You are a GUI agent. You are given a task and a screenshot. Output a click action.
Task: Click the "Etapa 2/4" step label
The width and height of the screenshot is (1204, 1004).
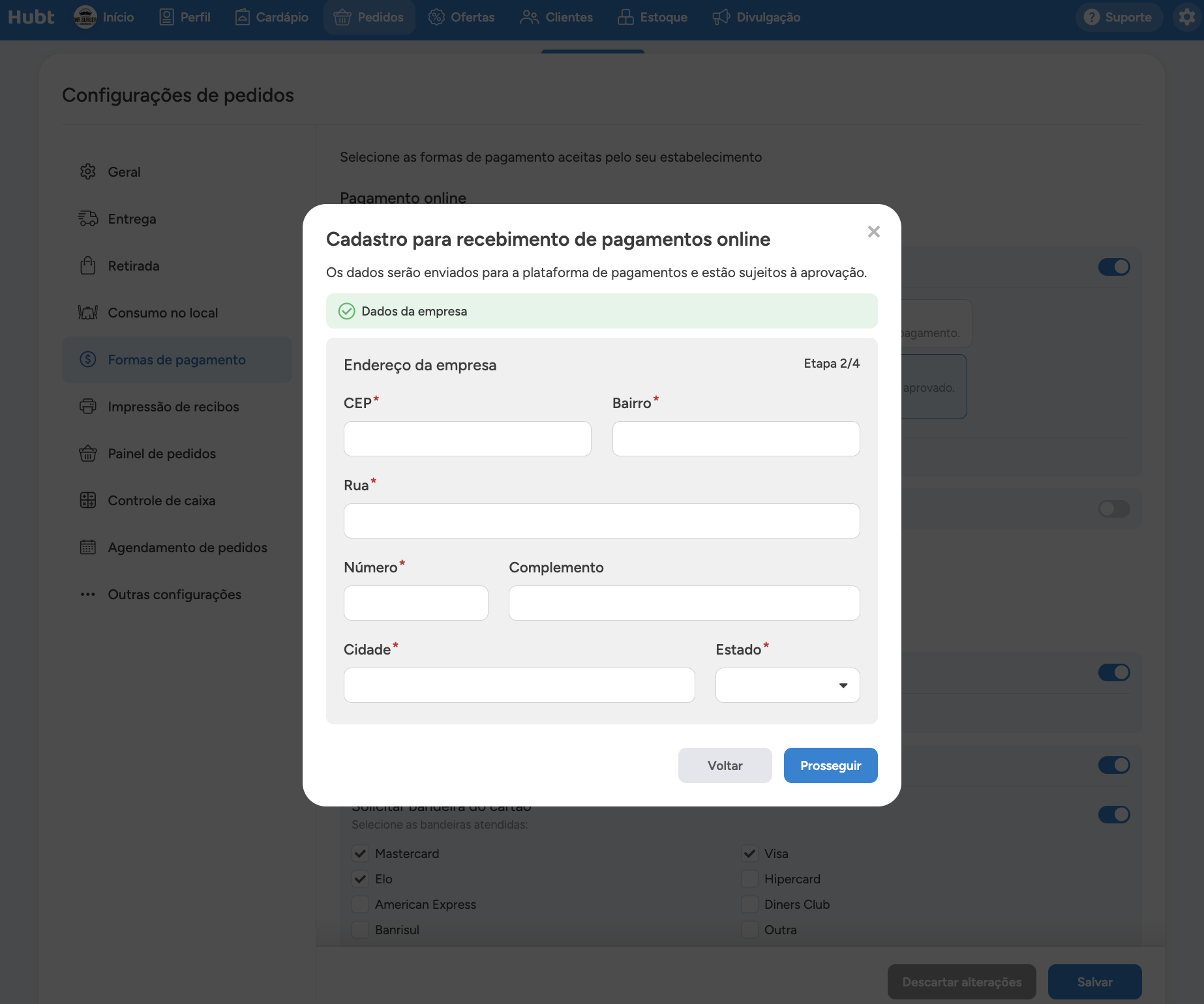(832, 363)
